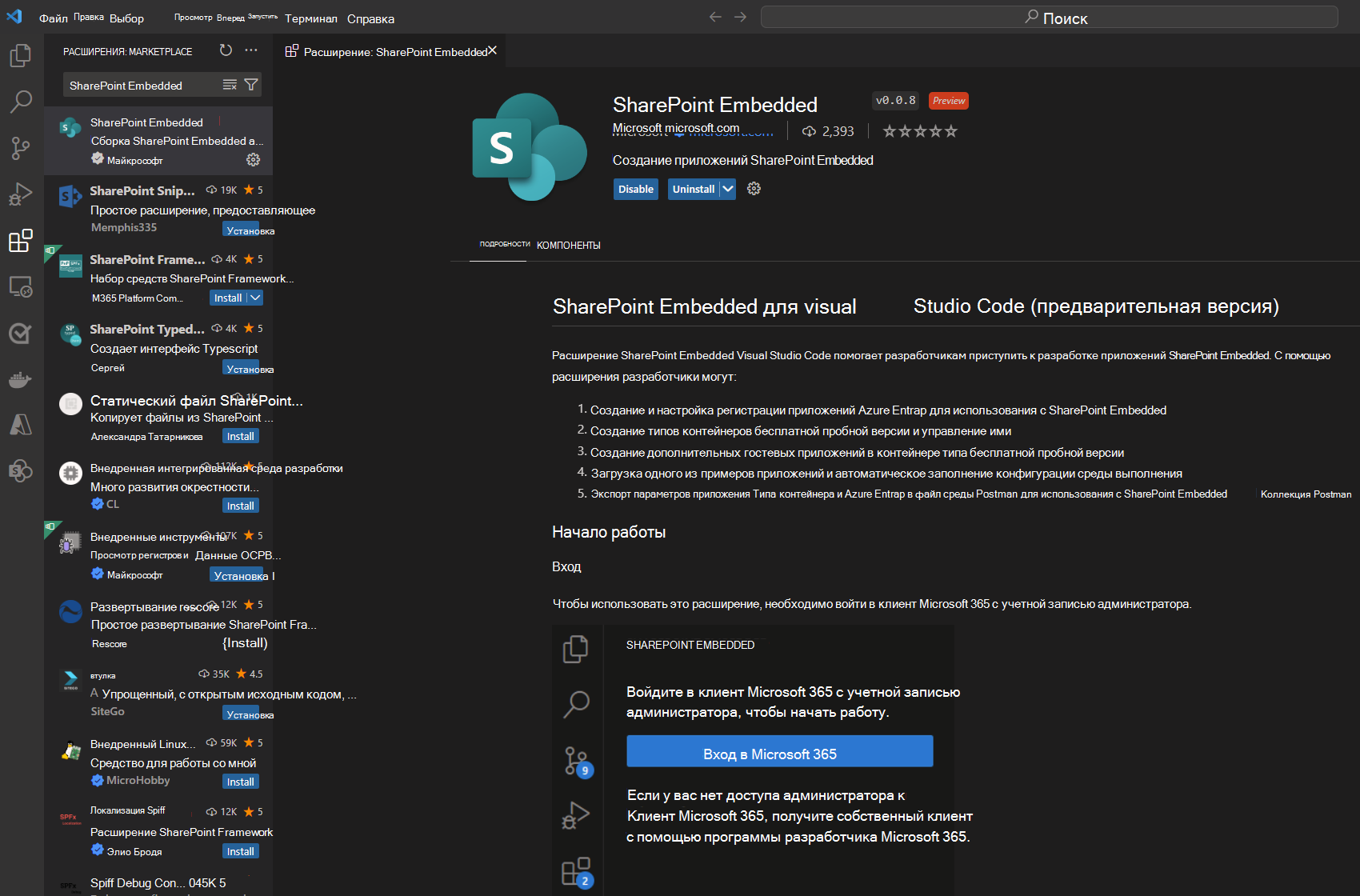Open the Explorer view in activity bar
Viewport: 1360px width, 896px height.
click(x=21, y=55)
